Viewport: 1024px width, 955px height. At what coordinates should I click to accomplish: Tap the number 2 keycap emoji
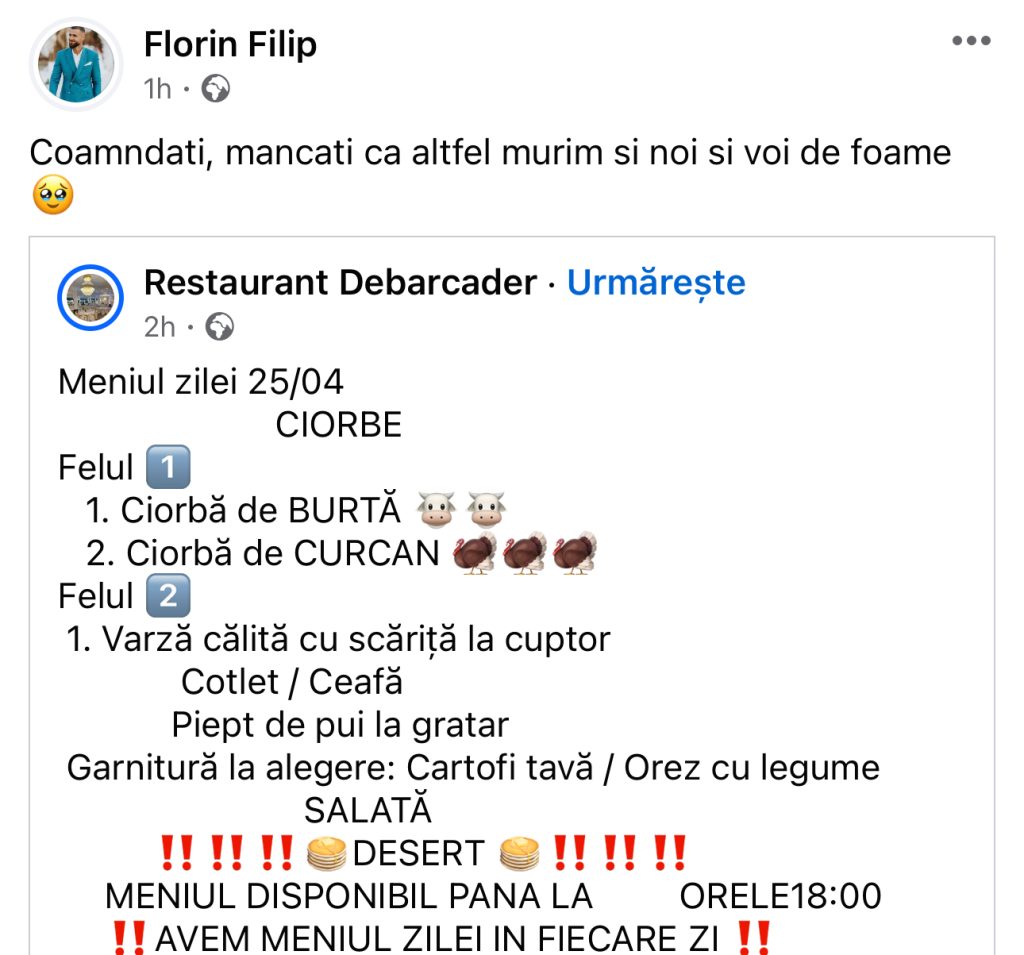coord(168,596)
